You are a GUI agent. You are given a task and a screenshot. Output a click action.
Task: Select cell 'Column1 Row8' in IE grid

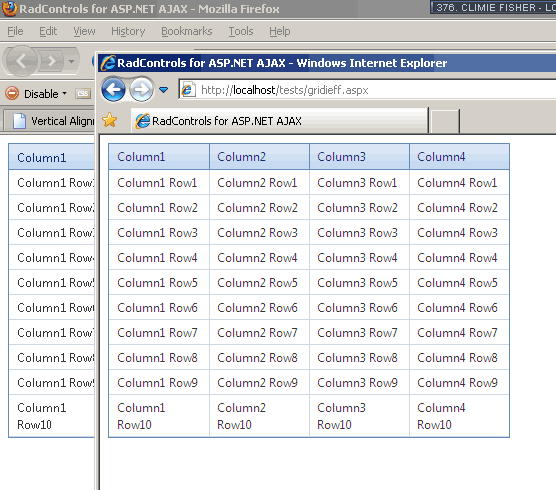coord(159,357)
